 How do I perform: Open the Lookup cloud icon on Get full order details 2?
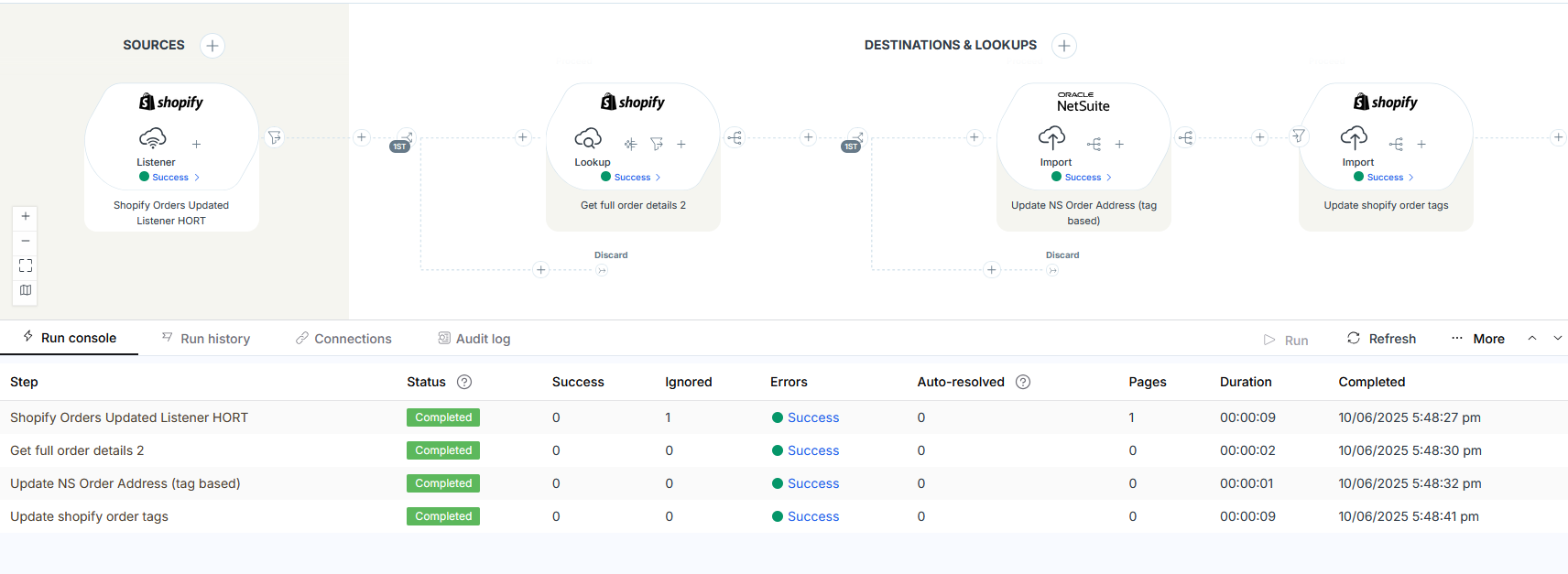[x=588, y=138]
